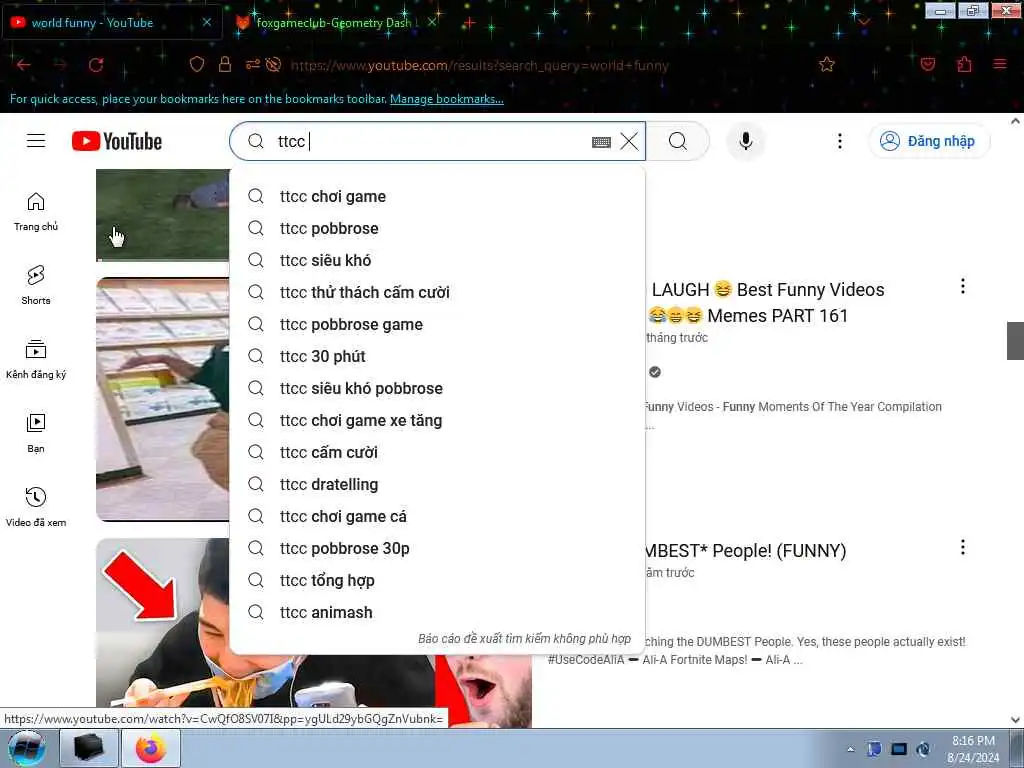
Task: Open YouTube settings three-dot menu
Action: 840,141
